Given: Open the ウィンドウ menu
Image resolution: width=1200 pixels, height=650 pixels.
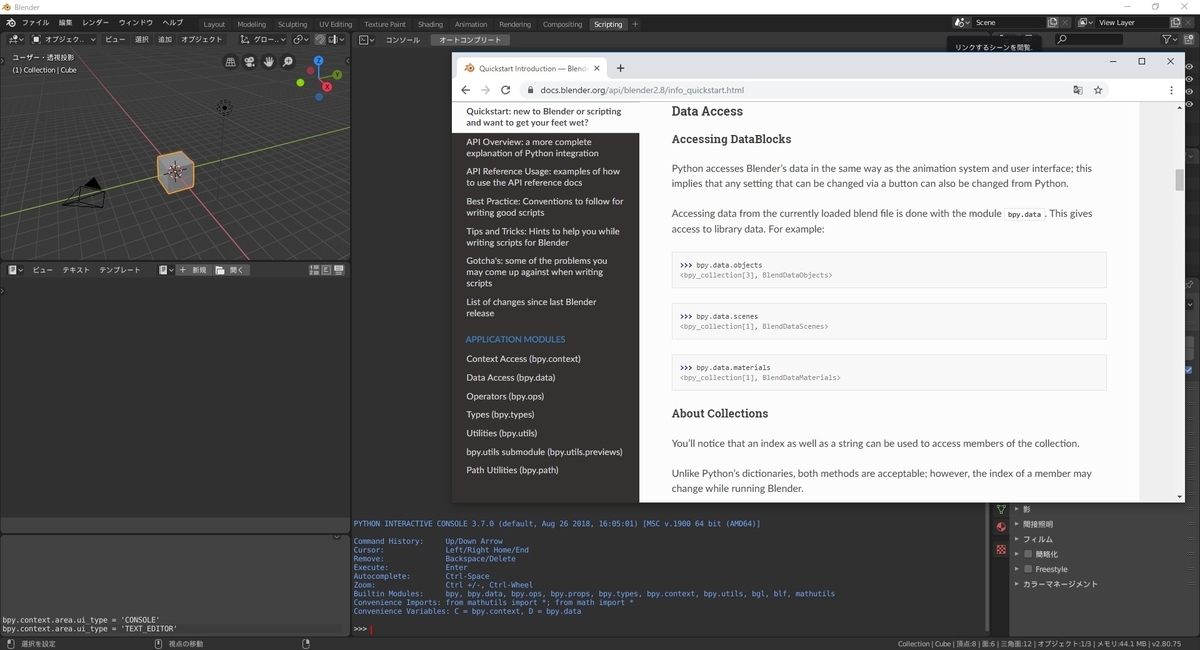Looking at the screenshot, I should pyautogui.click(x=136, y=23).
